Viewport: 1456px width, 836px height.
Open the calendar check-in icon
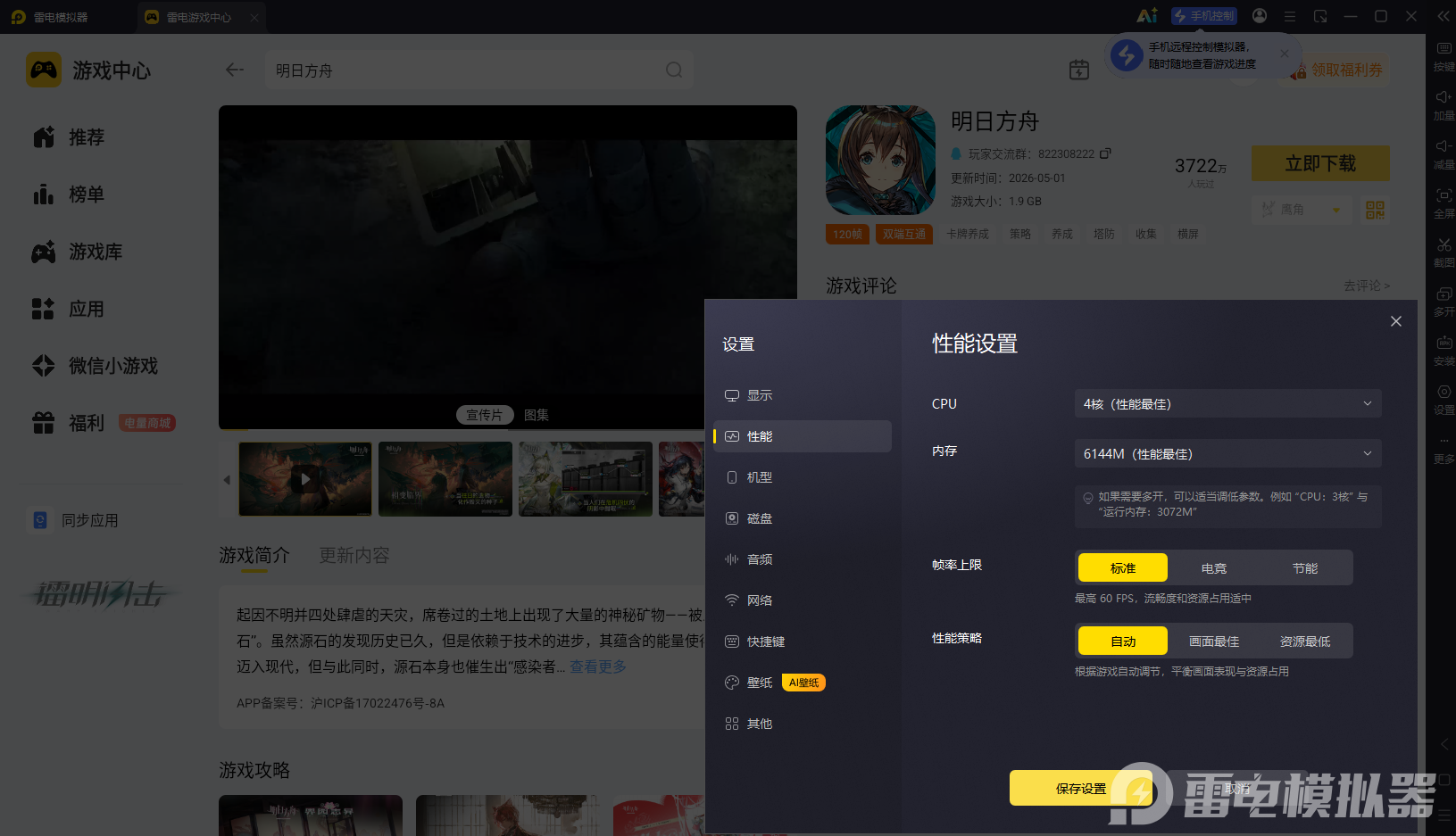tap(1079, 70)
